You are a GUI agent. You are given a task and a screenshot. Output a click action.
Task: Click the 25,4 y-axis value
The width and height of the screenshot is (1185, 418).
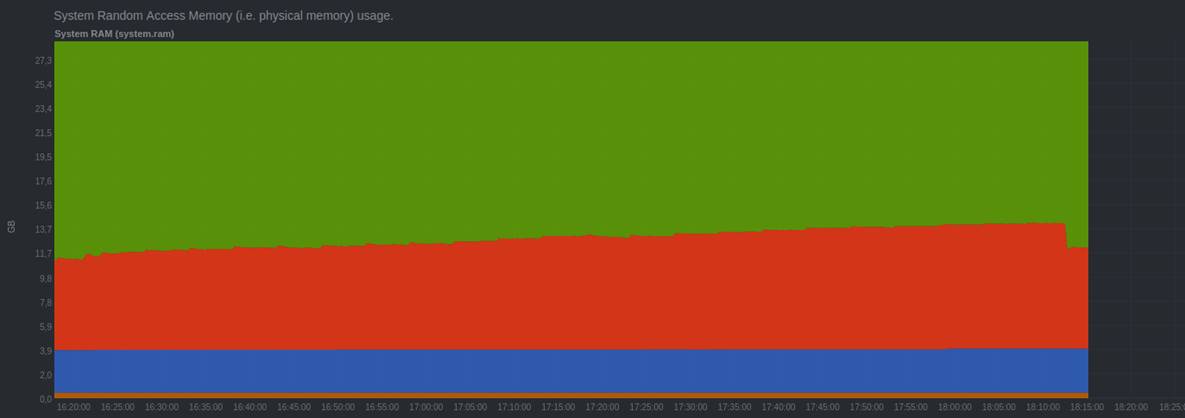43,85
